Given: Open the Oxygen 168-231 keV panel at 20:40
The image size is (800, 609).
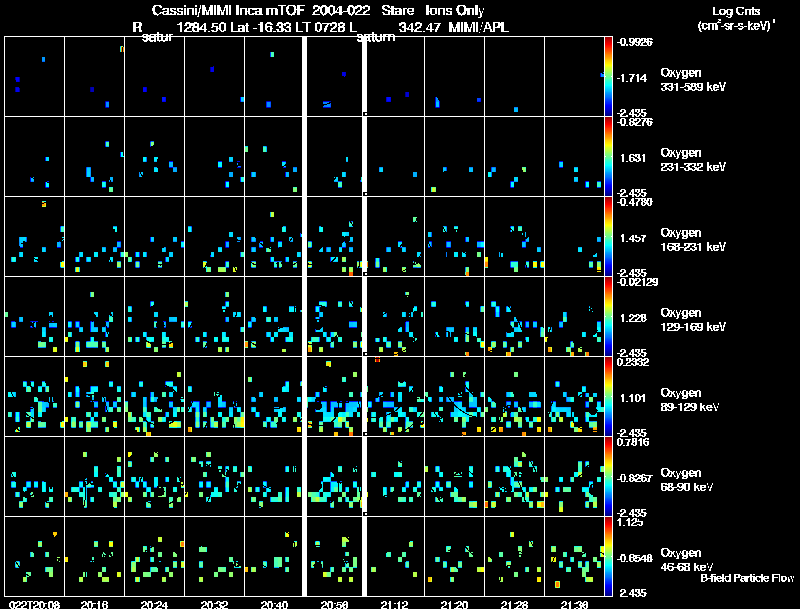Looking at the screenshot, I should (x=274, y=236).
